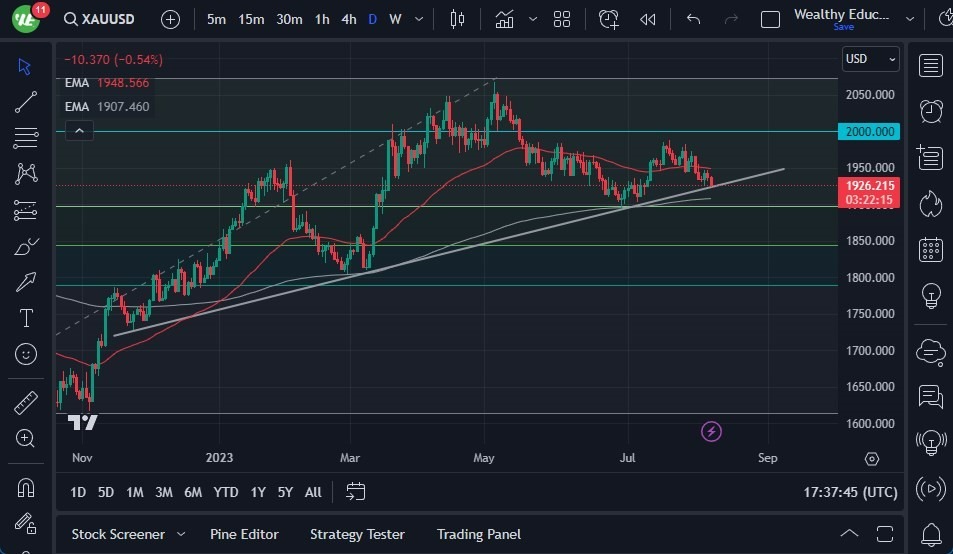
Task: Toggle the fullscreen rectangle button
Action: (770, 19)
